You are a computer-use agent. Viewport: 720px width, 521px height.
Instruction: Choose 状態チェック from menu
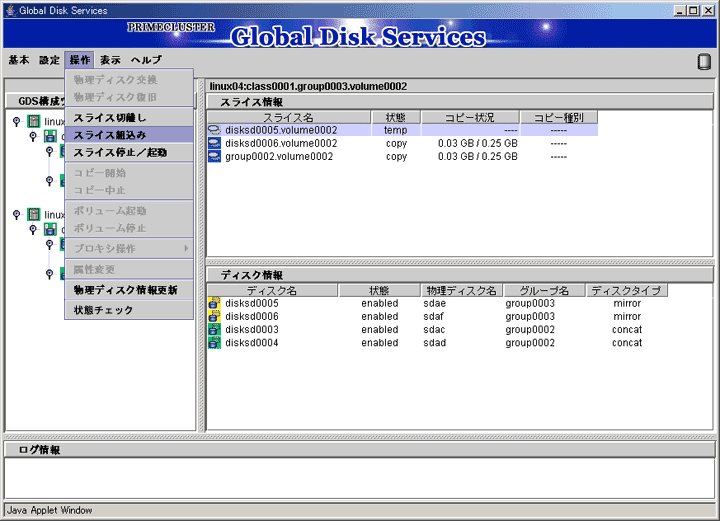coord(129,310)
